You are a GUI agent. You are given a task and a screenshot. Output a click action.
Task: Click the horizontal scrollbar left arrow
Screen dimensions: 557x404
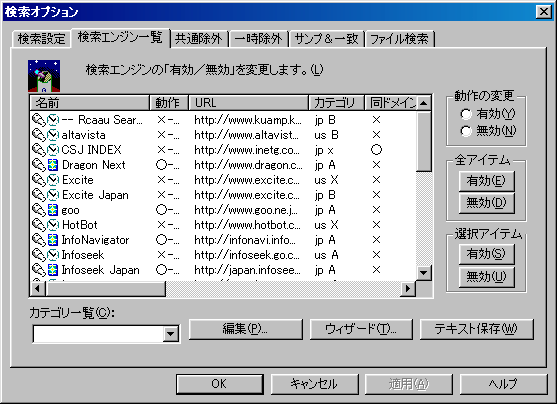pyautogui.click(x=38, y=289)
